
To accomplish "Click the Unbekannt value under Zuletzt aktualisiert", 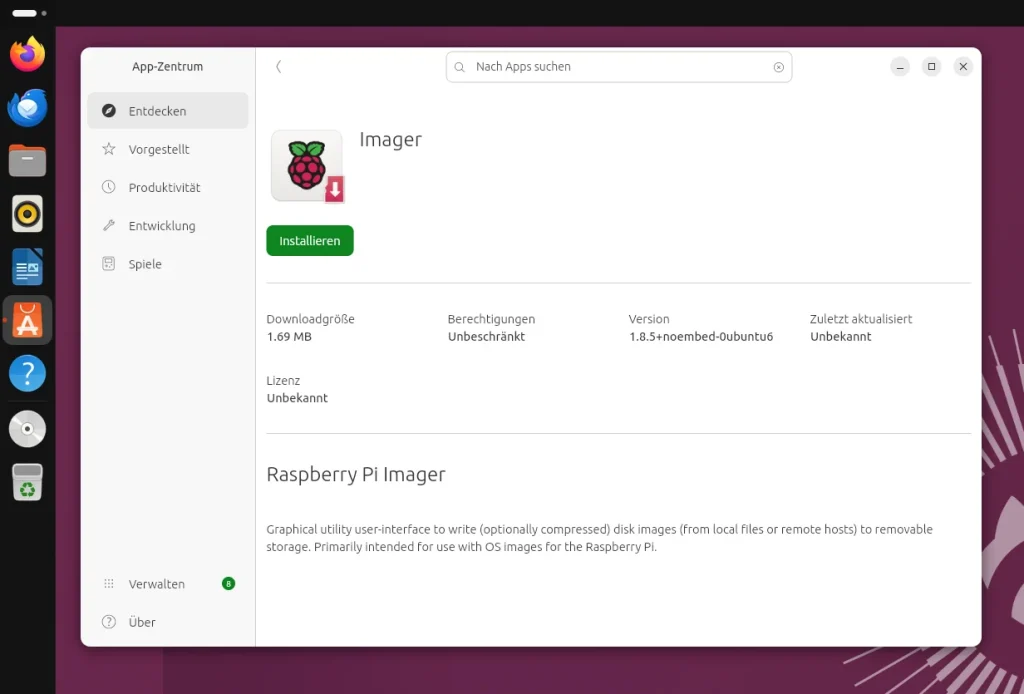I will click(840, 337).
